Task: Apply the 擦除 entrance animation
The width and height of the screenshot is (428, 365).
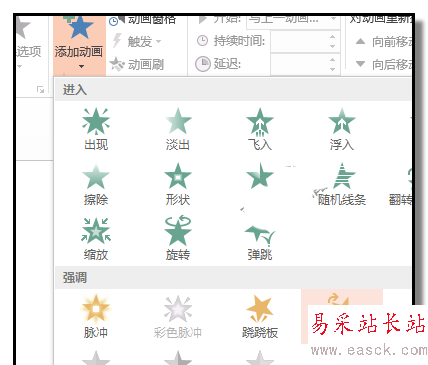Action: 96,185
